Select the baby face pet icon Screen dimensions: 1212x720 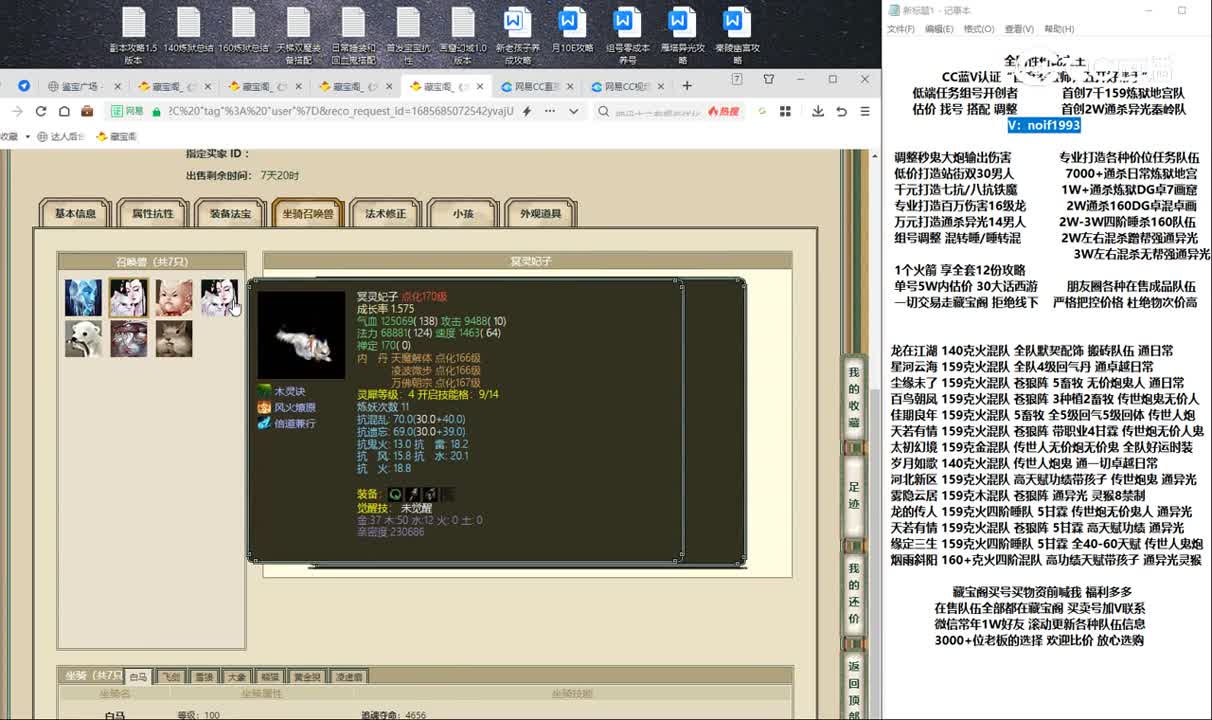[x=173, y=297]
